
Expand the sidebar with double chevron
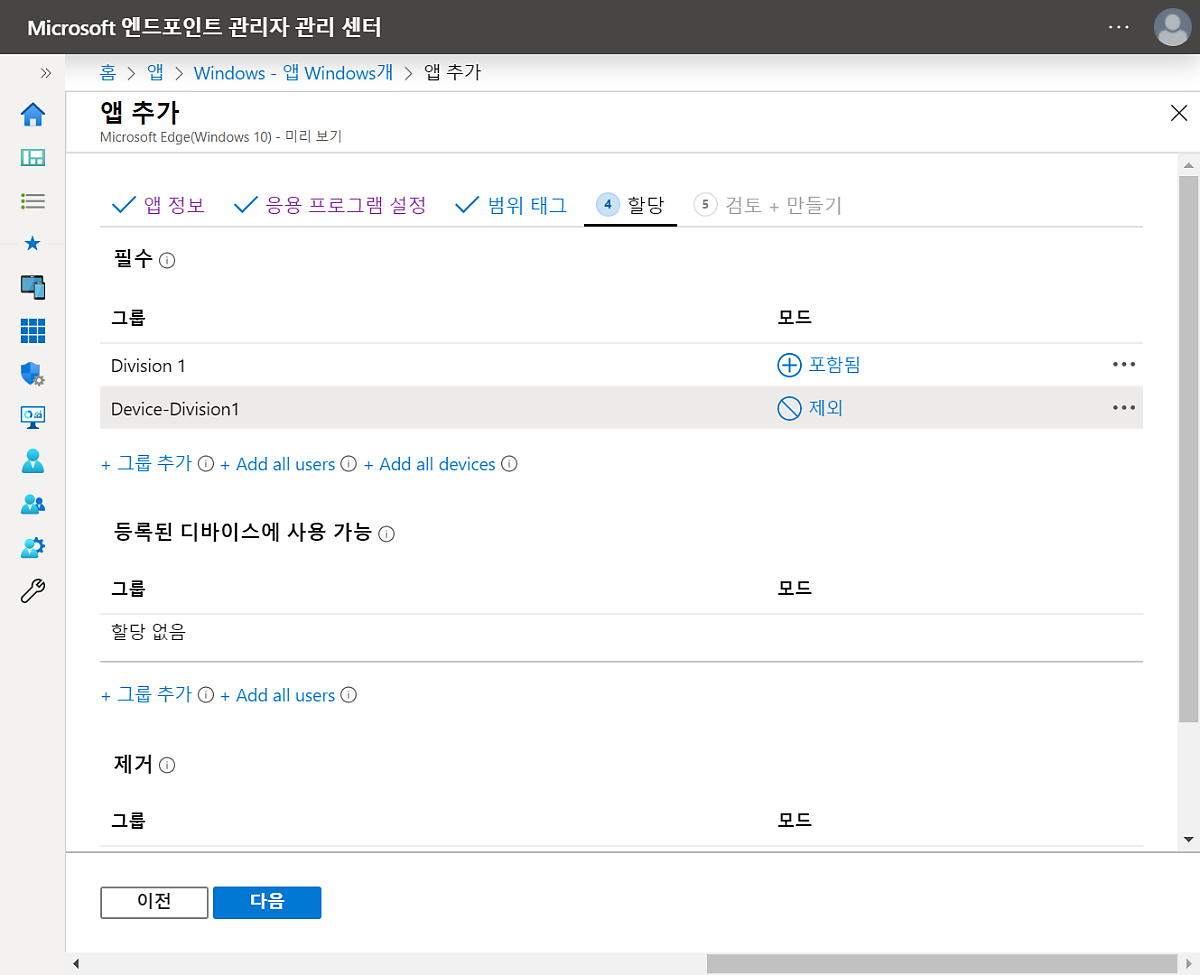(45, 73)
